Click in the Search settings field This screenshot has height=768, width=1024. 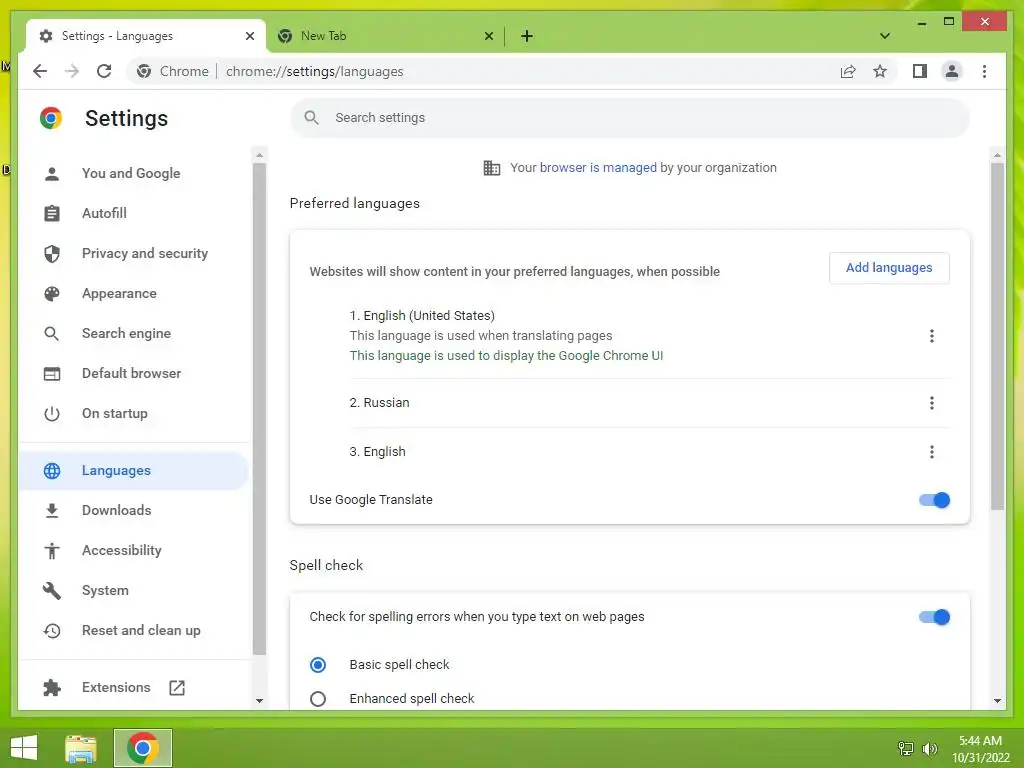point(630,118)
